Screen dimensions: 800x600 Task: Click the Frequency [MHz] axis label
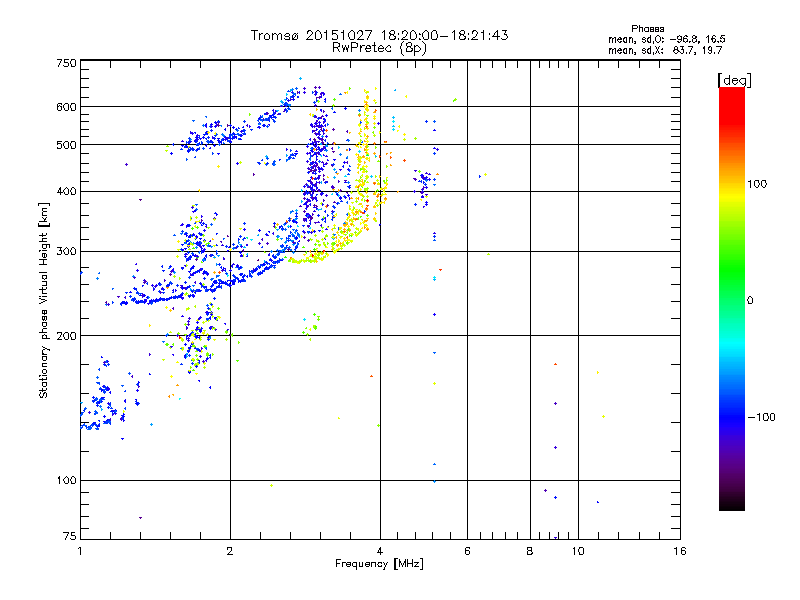pyautogui.click(x=379, y=564)
